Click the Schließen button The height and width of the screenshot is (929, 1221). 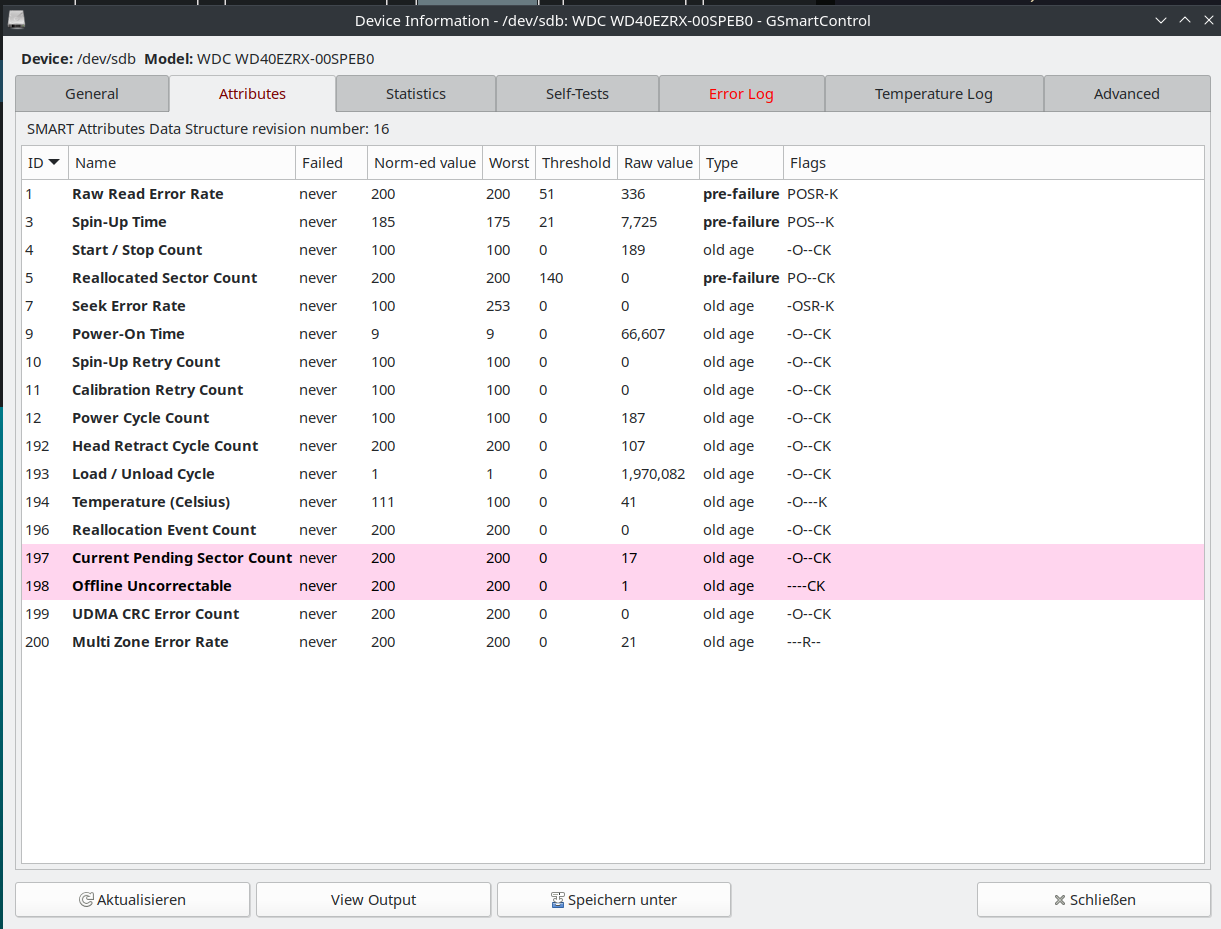pyautogui.click(x=1094, y=900)
